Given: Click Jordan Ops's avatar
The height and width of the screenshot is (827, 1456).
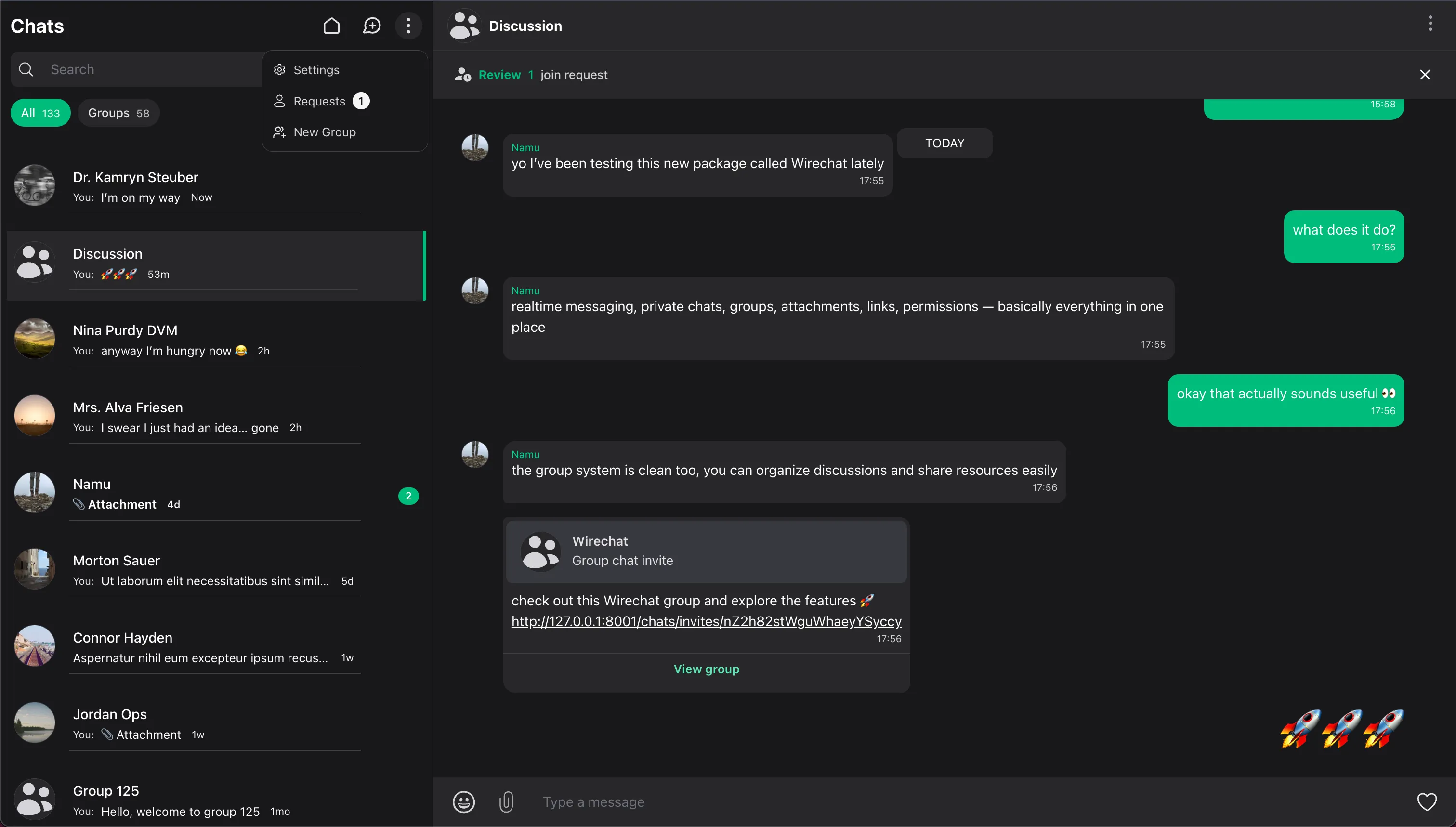Looking at the screenshot, I should click(x=35, y=722).
